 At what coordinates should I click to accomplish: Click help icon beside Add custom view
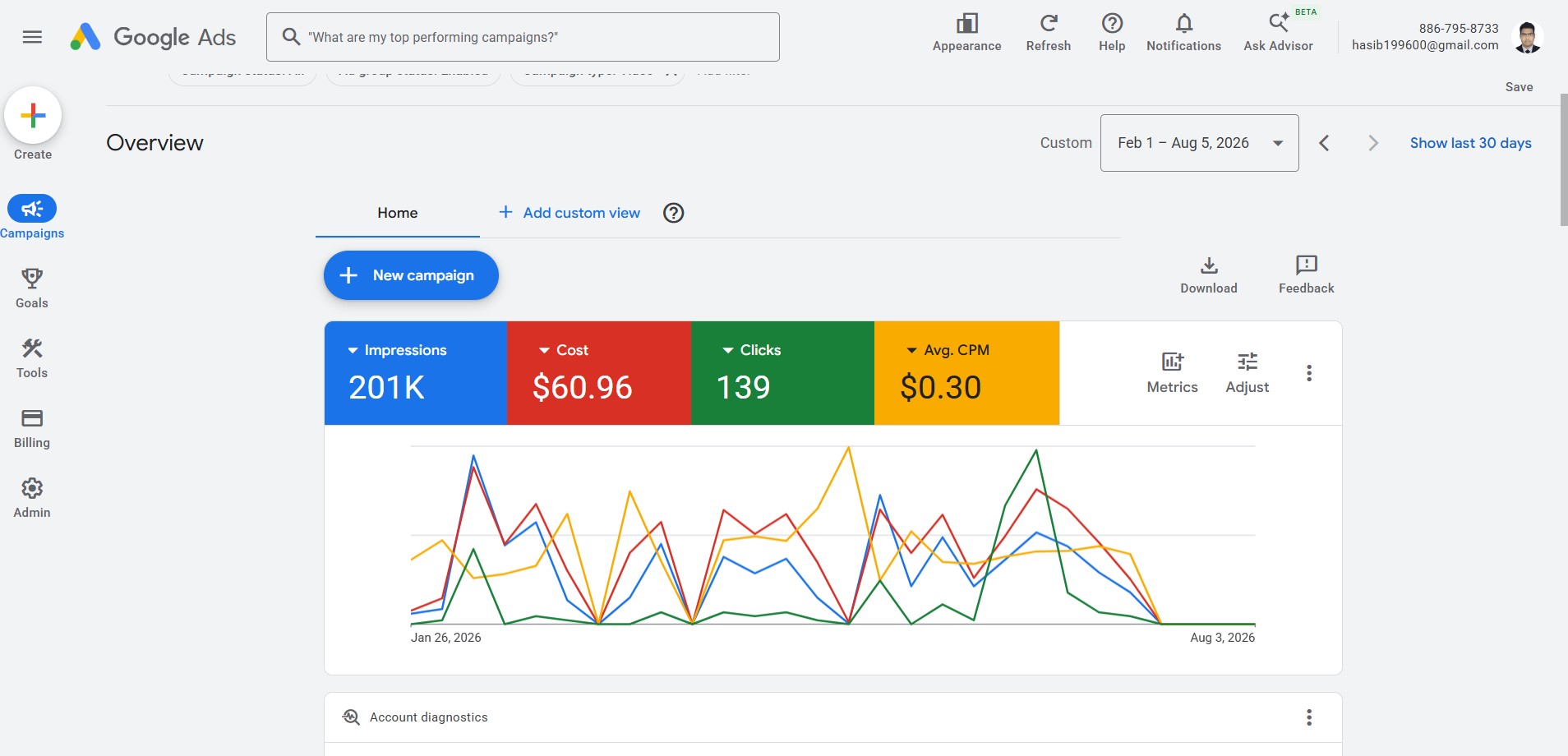pyautogui.click(x=674, y=213)
